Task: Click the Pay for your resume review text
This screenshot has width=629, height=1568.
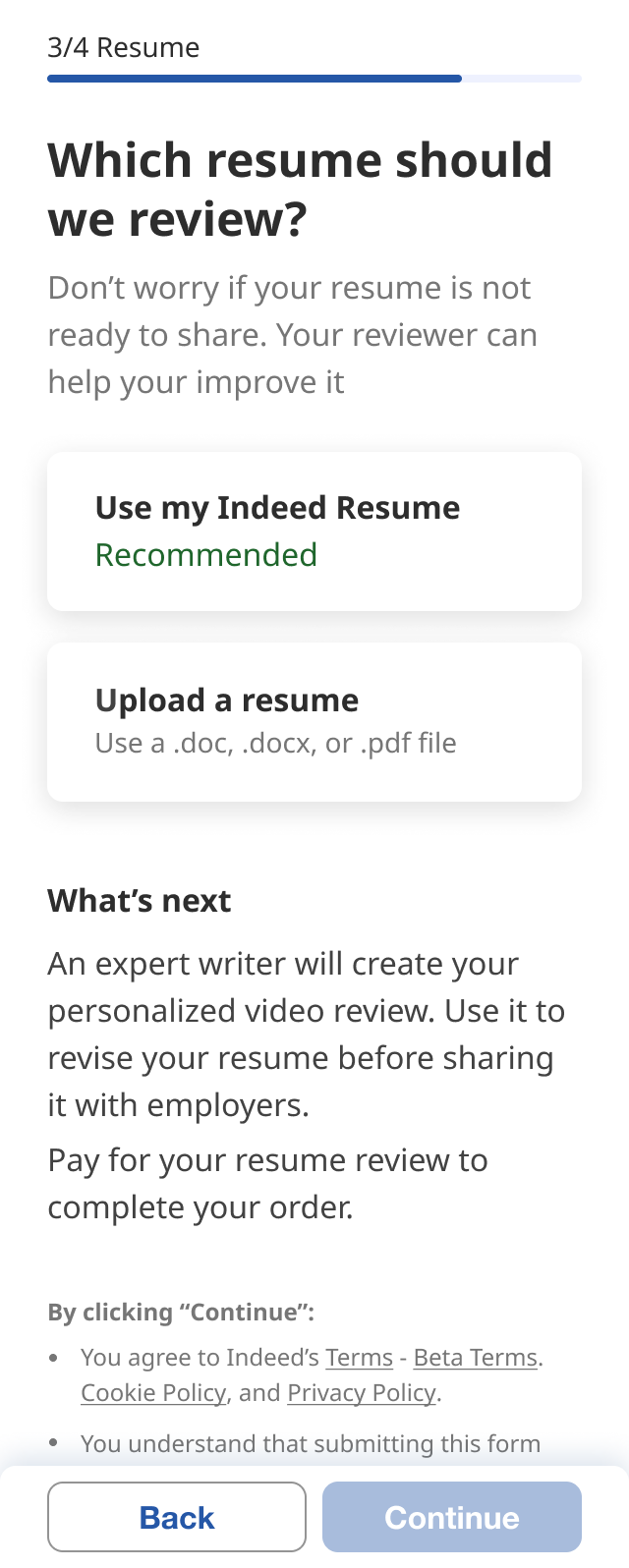Action: [267, 1184]
